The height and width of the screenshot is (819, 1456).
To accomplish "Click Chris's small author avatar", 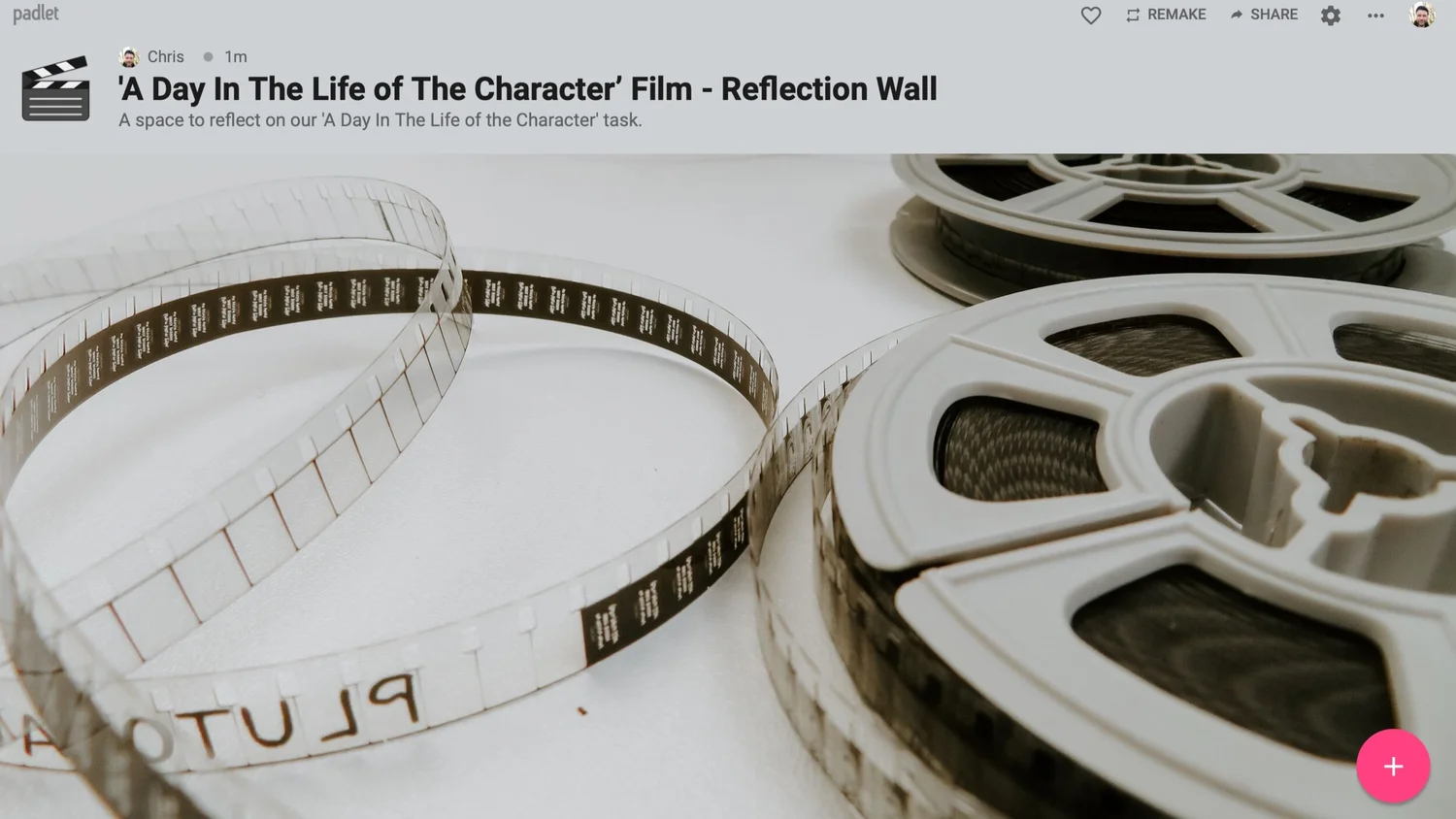I will pos(129,57).
